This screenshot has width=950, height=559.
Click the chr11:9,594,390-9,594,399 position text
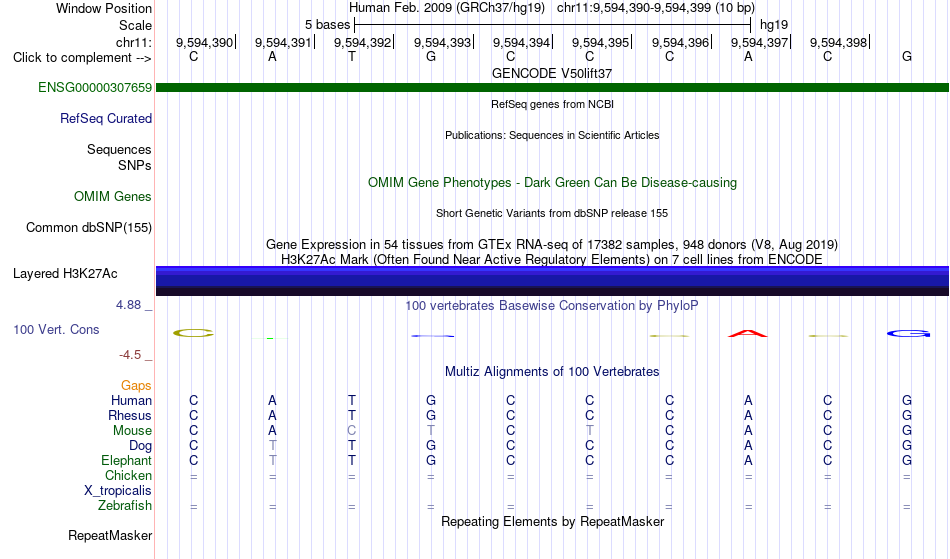pyautogui.click(x=656, y=8)
